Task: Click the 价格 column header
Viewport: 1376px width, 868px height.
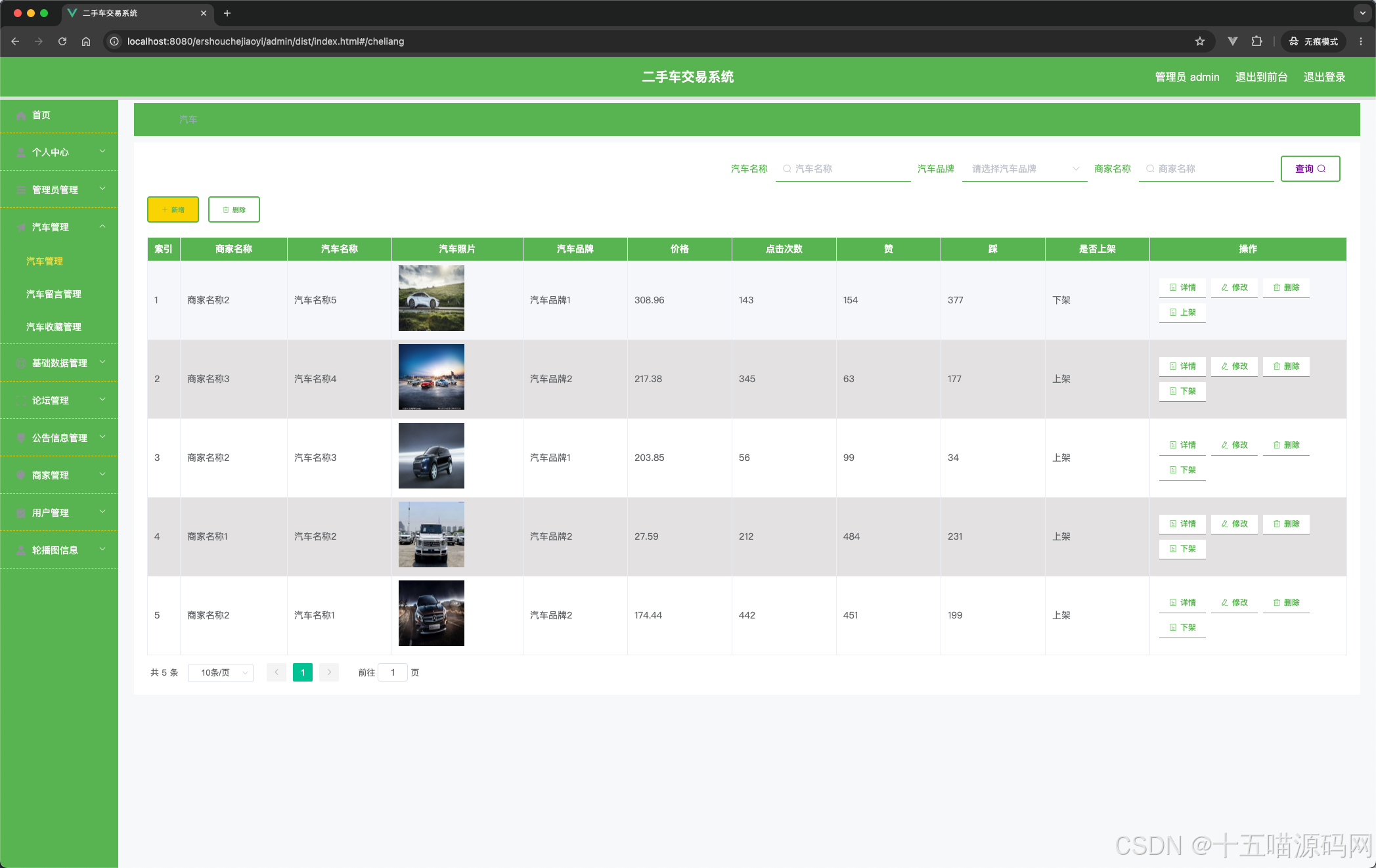Action: (680, 249)
